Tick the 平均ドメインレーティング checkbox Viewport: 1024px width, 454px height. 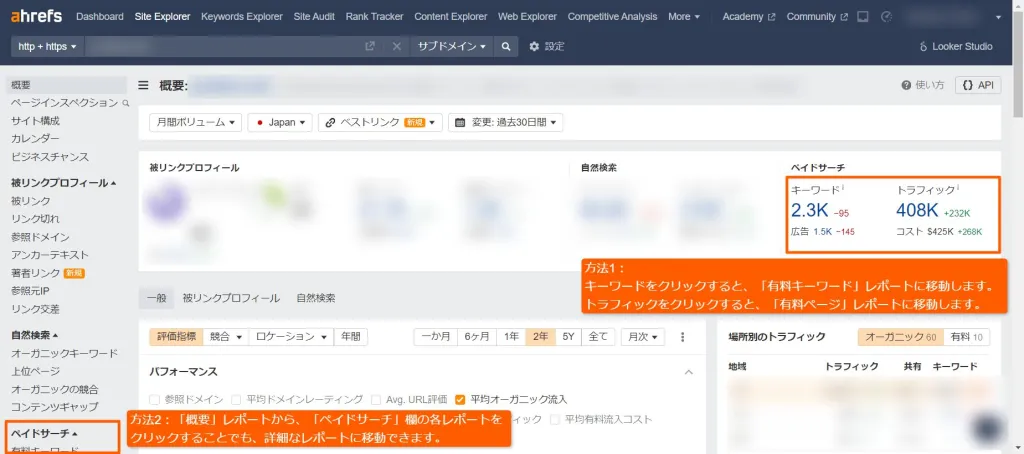tap(236, 399)
